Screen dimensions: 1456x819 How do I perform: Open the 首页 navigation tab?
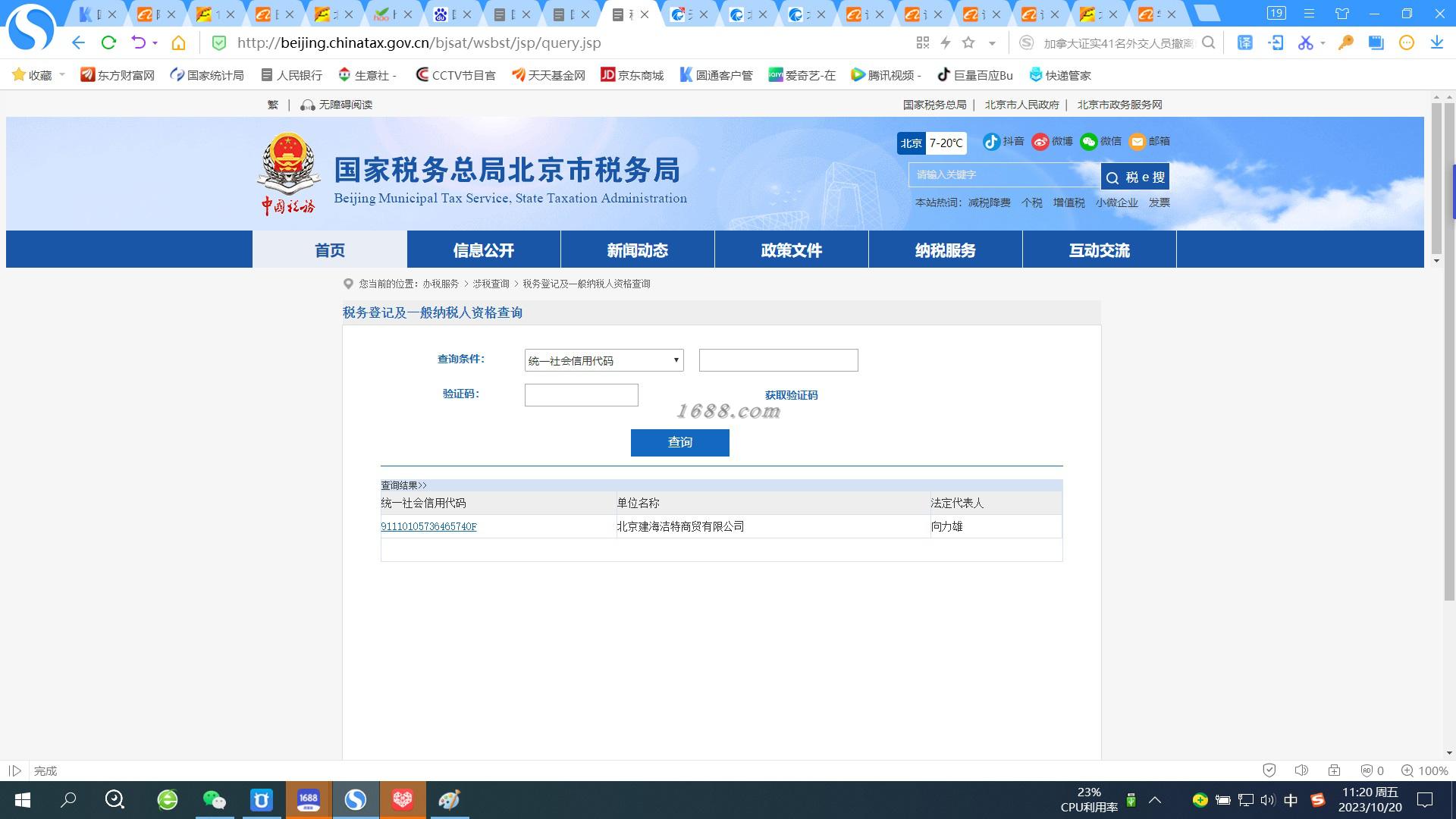(330, 249)
